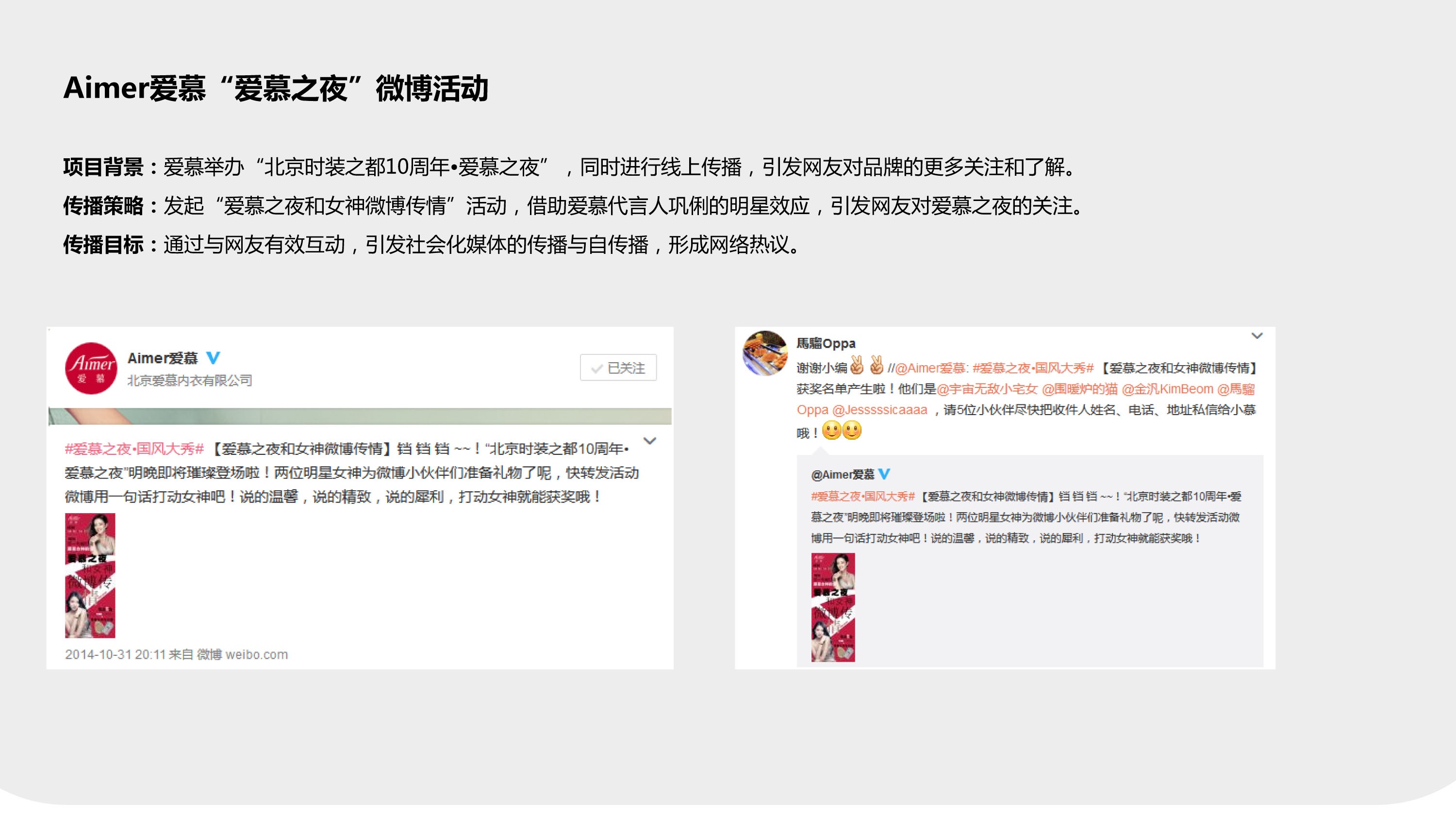
Task: Open the @金汎KimBeom profile link
Action: [1167, 389]
